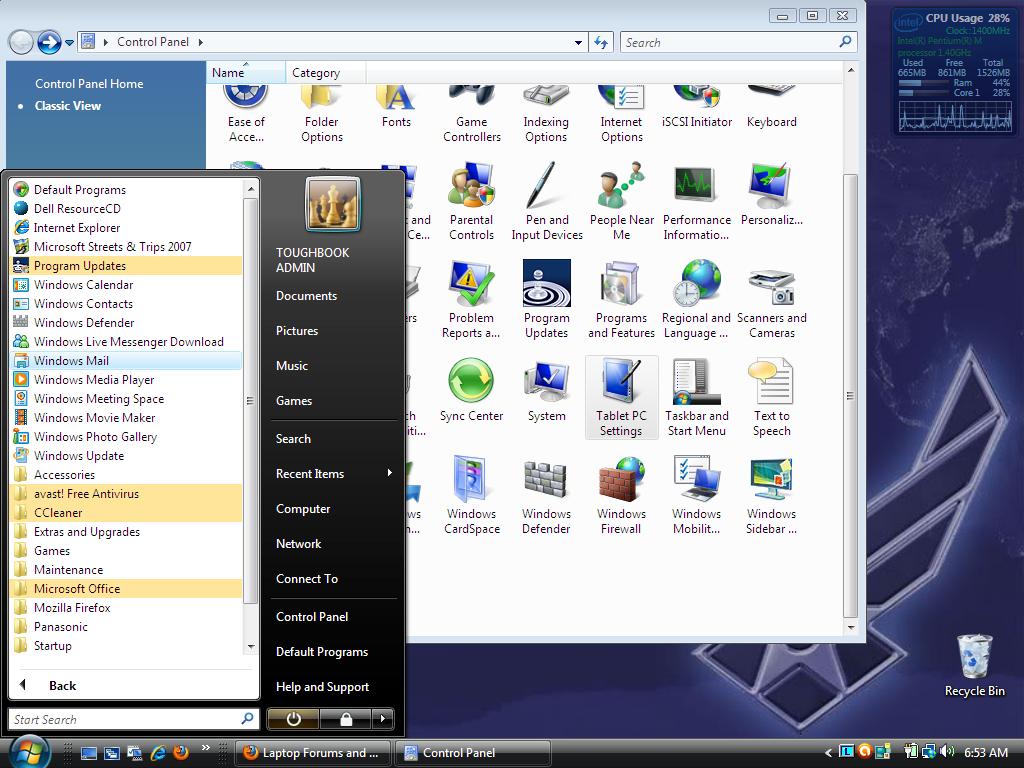Screen dimensions: 1024x768
Task: Open Windows Firewall icon
Action: point(621,496)
